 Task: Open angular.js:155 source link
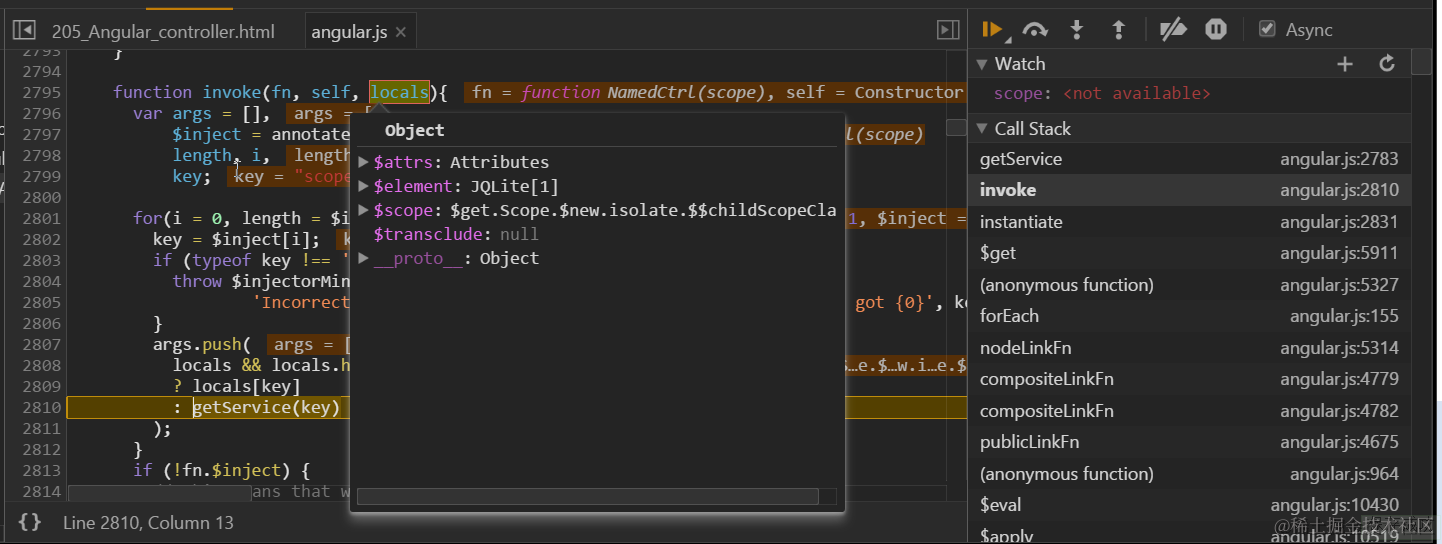pos(1344,316)
